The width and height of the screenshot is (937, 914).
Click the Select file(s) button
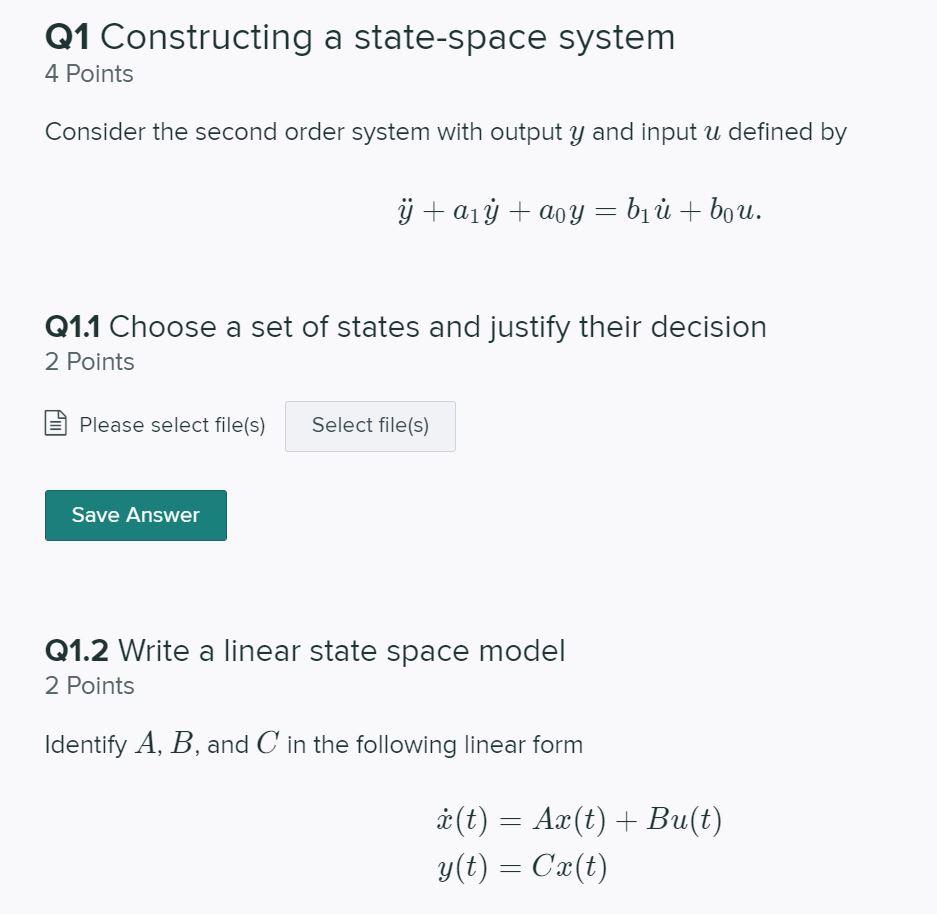tap(370, 426)
